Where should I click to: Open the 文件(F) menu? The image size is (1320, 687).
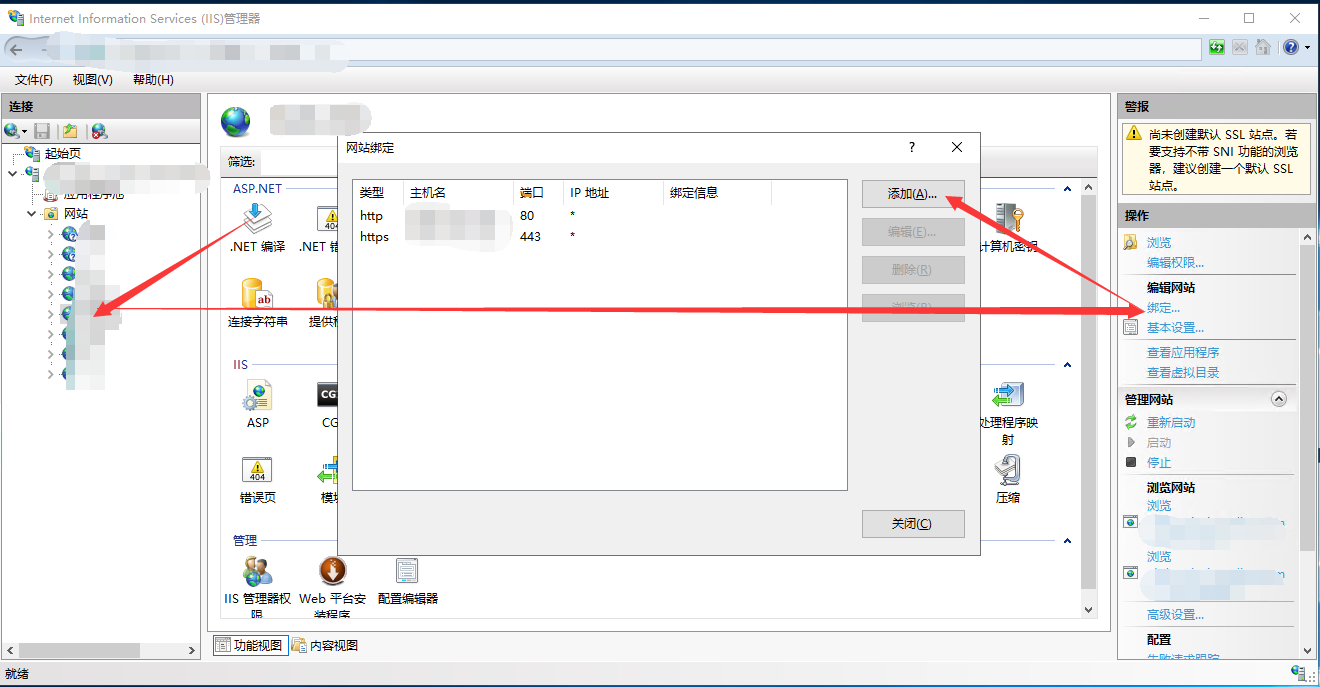(x=34, y=80)
